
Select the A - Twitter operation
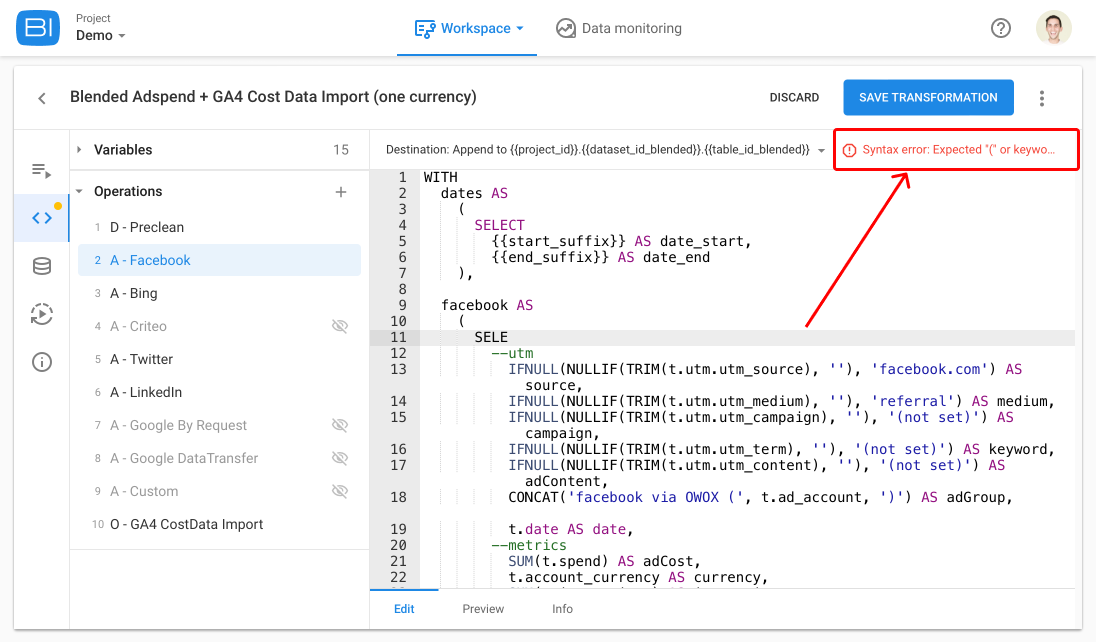pos(219,359)
